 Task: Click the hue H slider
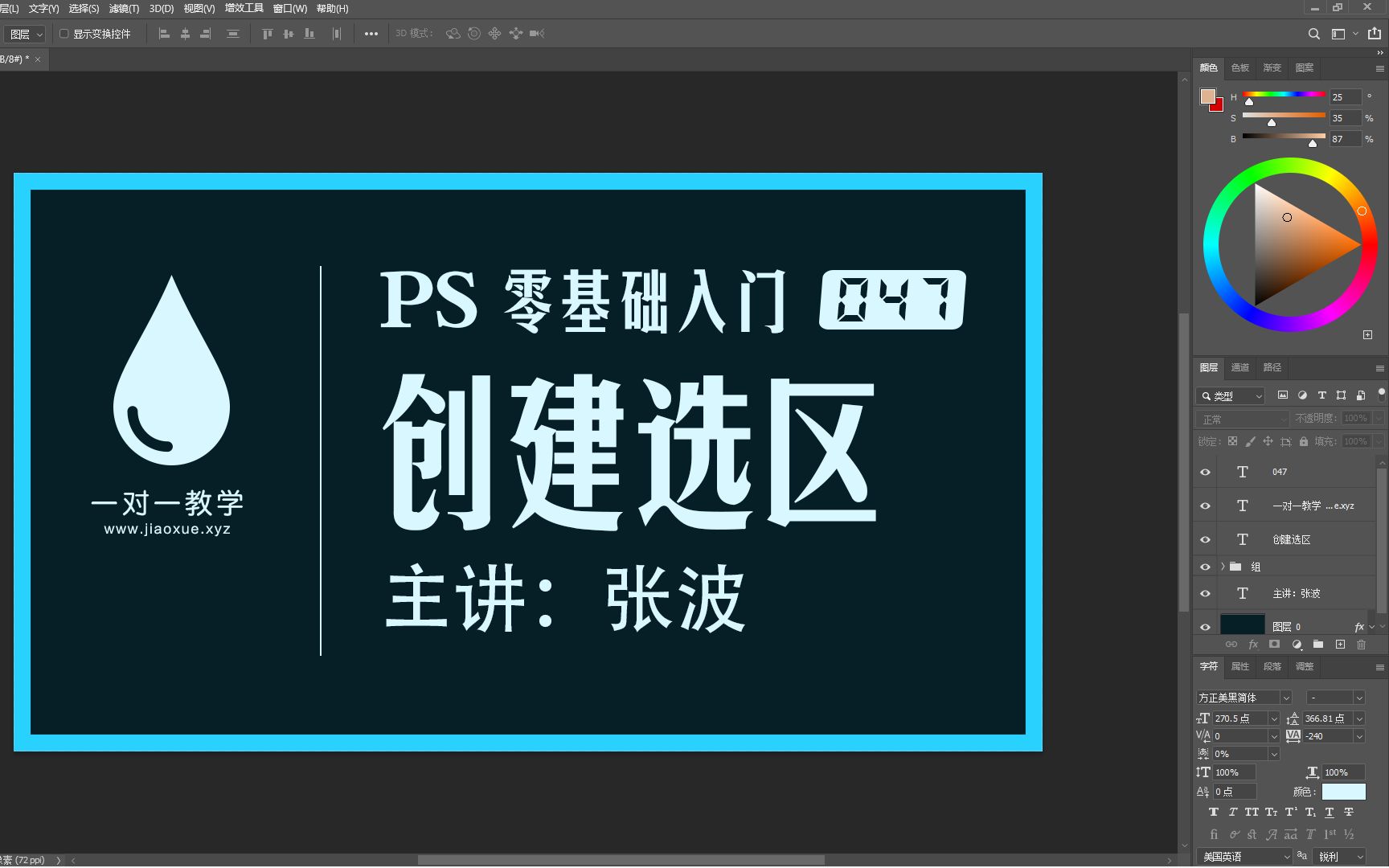tap(1284, 95)
